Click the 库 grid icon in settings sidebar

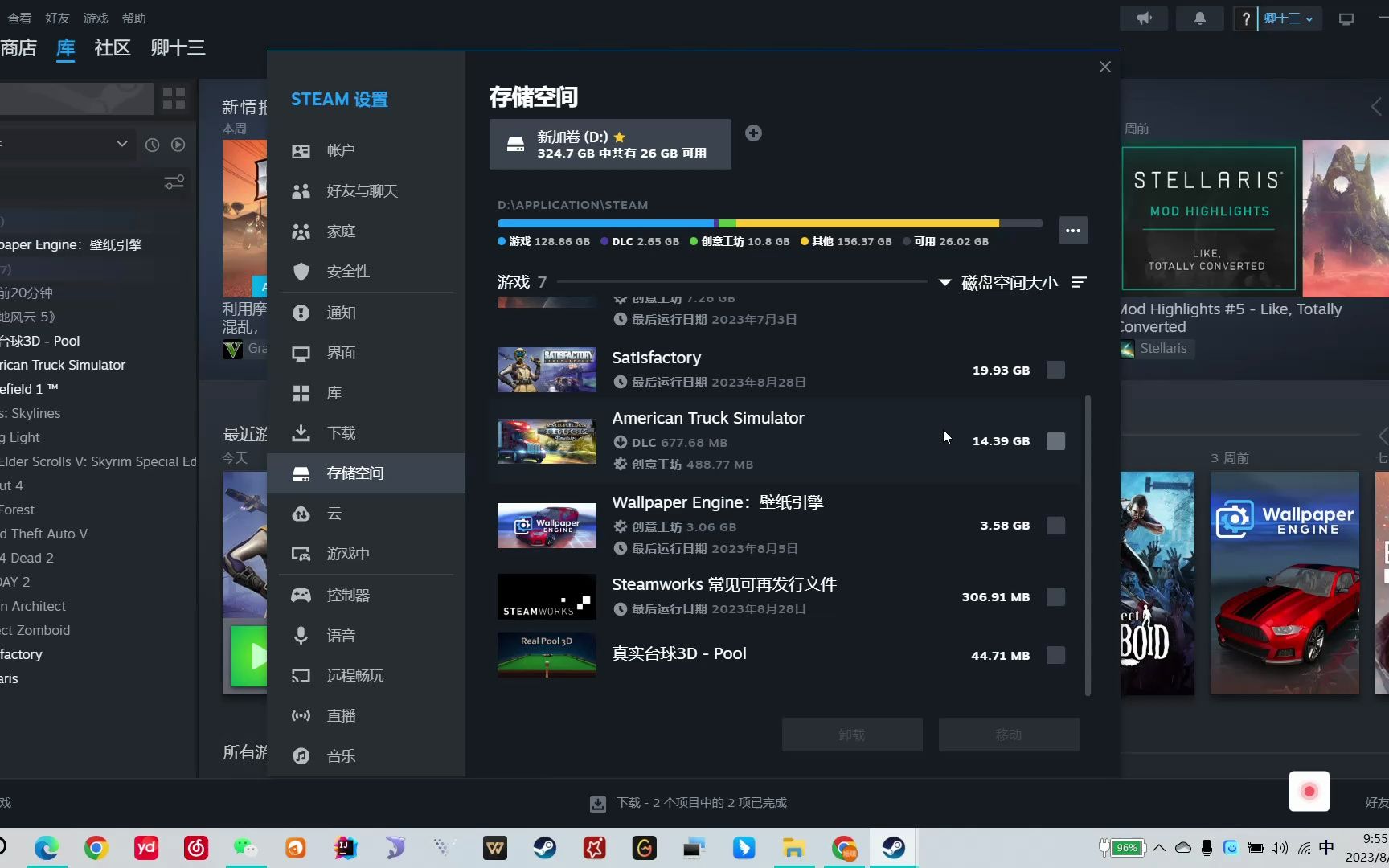(301, 393)
